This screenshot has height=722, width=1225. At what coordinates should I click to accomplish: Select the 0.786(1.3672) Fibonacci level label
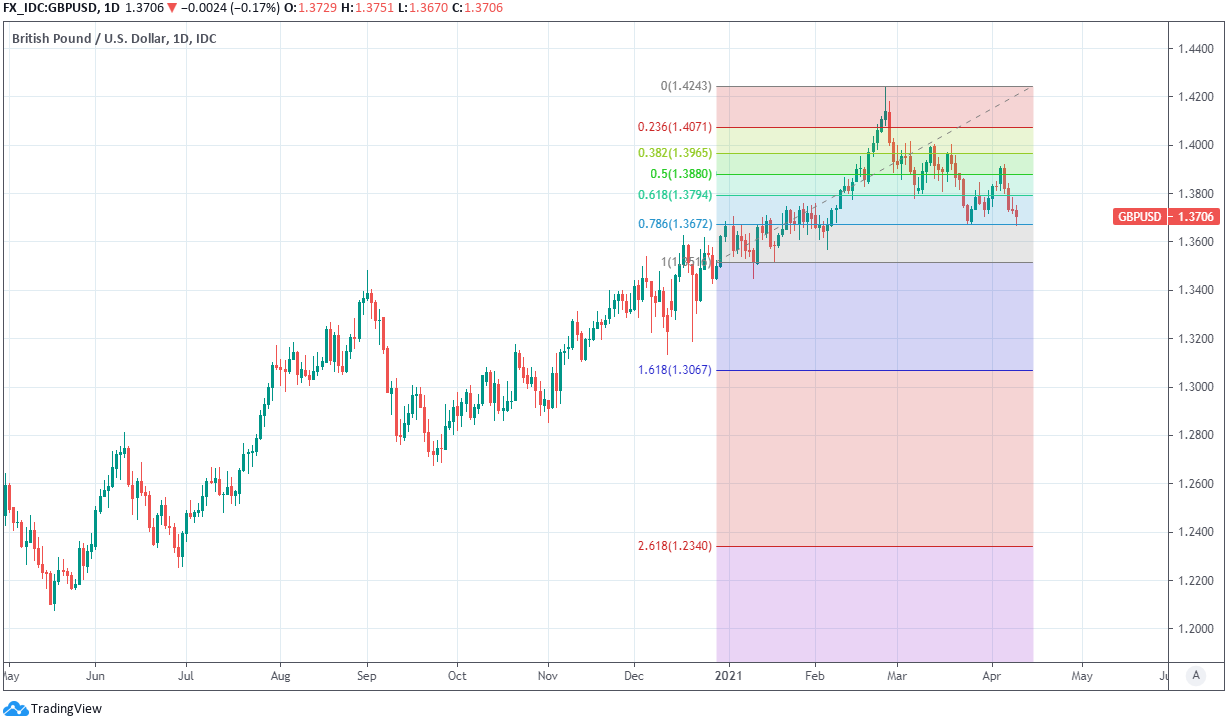(x=674, y=224)
